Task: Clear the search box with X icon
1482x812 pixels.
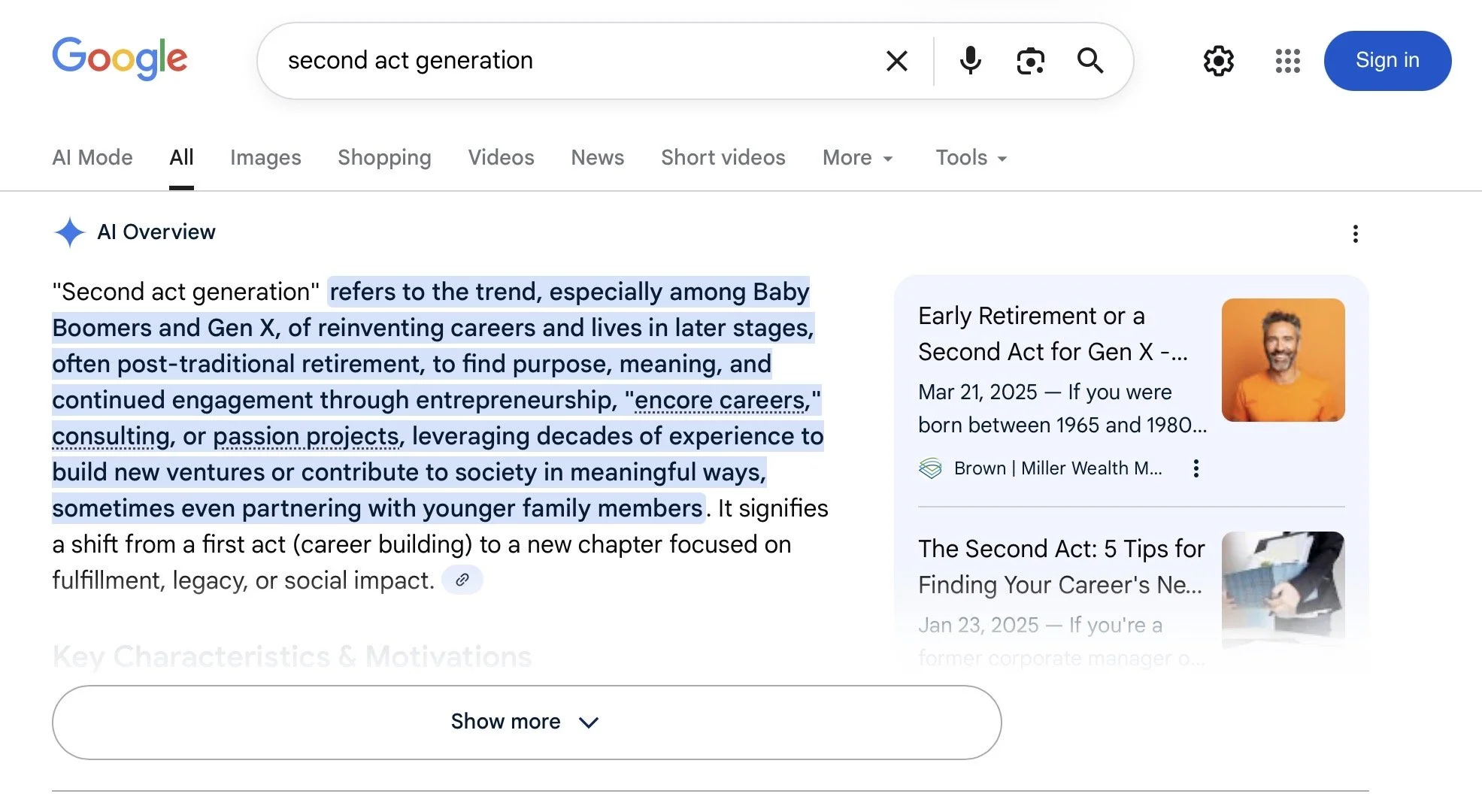Action: click(896, 61)
